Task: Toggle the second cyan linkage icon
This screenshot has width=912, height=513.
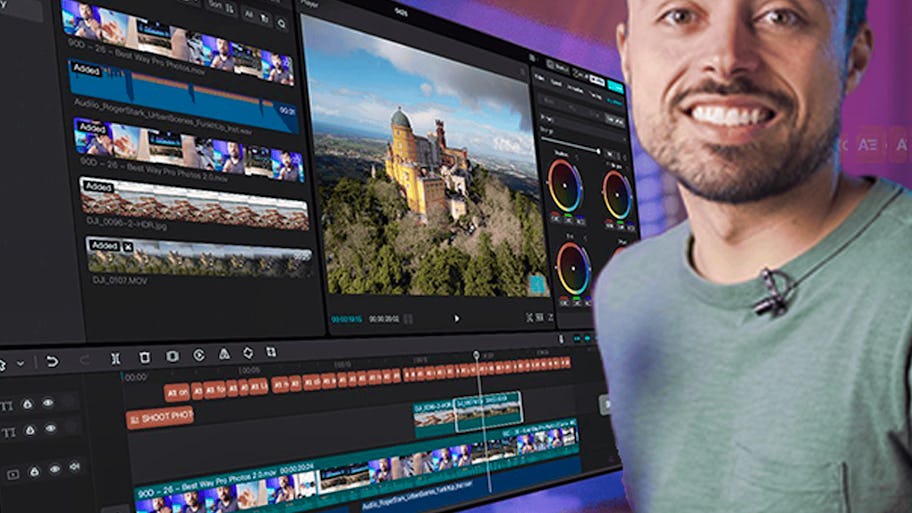Action: pyautogui.click(x=587, y=339)
